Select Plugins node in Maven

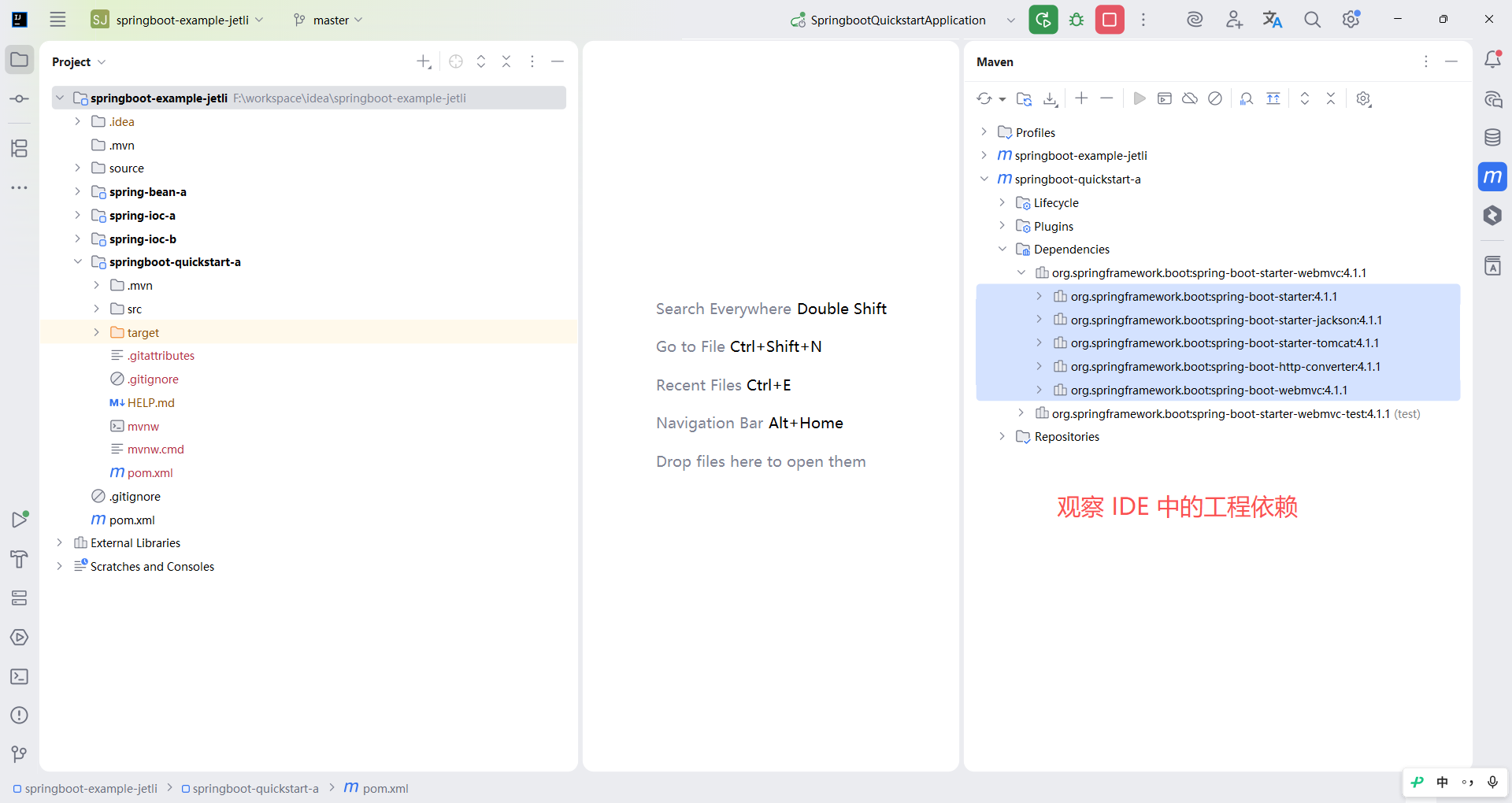(1053, 226)
